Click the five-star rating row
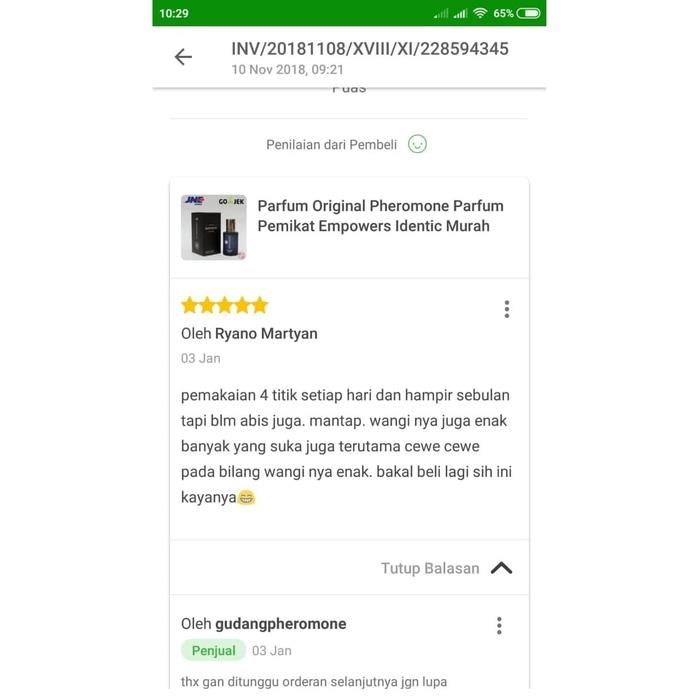700x700 pixels. coord(225,306)
